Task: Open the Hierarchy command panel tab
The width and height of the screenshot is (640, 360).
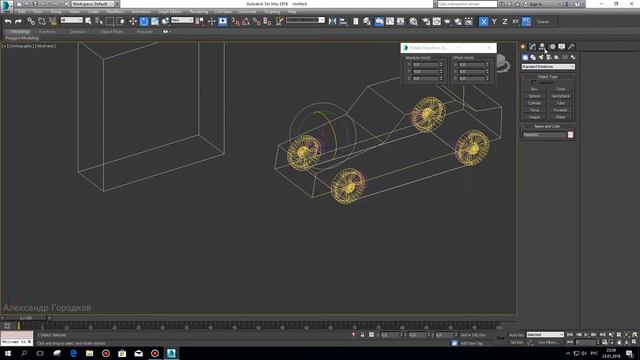Action: tap(542, 47)
